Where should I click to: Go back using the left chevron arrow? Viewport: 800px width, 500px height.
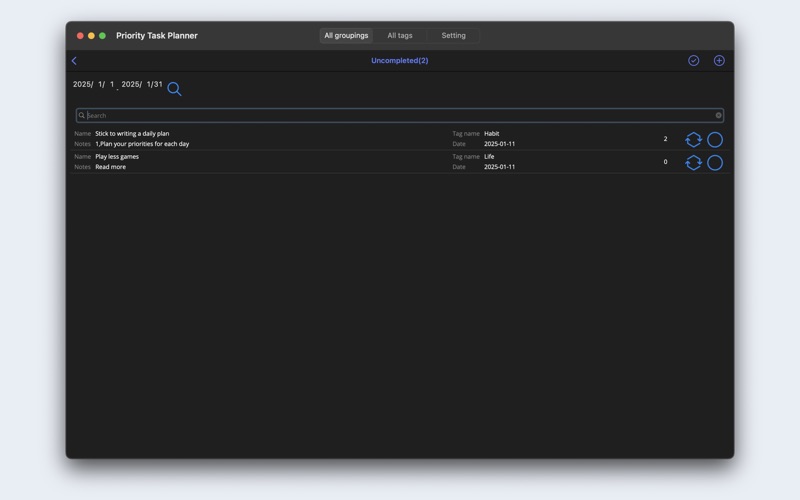click(74, 61)
